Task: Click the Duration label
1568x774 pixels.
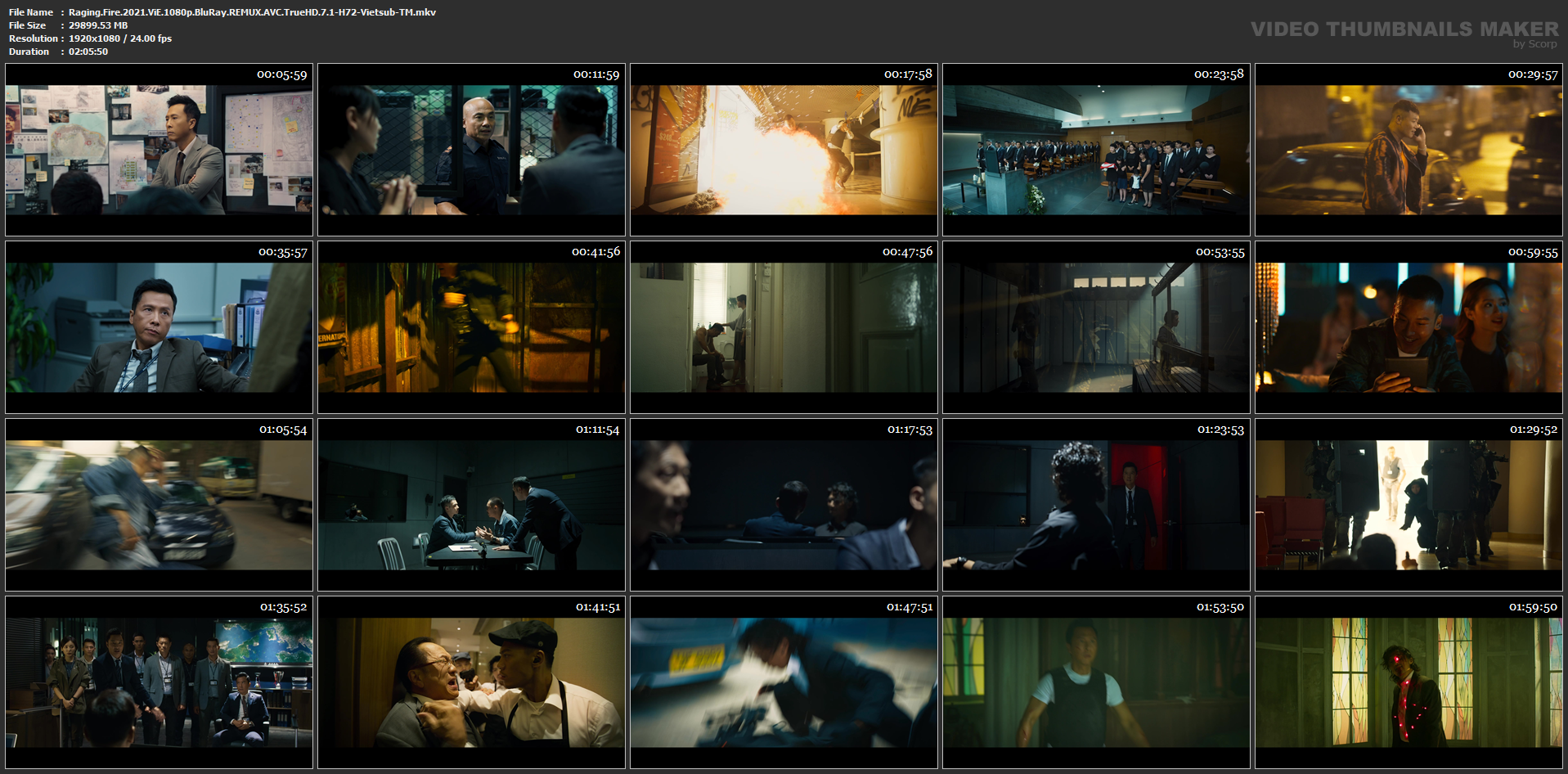Action: pos(29,52)
